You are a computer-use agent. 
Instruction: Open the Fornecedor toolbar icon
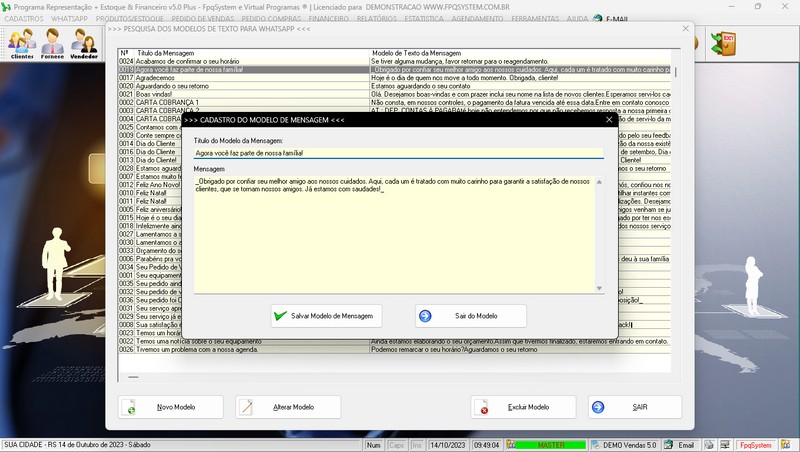(x=52, y=43)
